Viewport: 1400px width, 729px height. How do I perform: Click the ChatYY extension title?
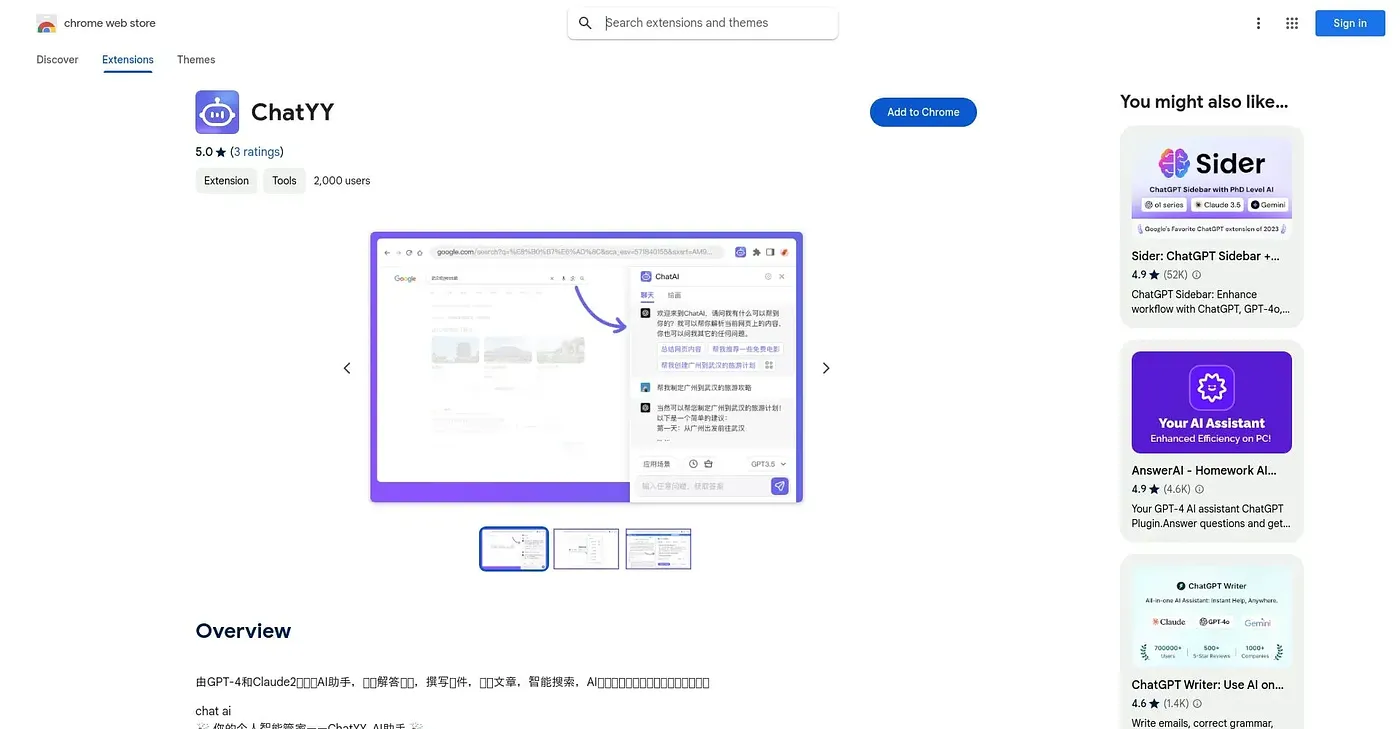292,112
